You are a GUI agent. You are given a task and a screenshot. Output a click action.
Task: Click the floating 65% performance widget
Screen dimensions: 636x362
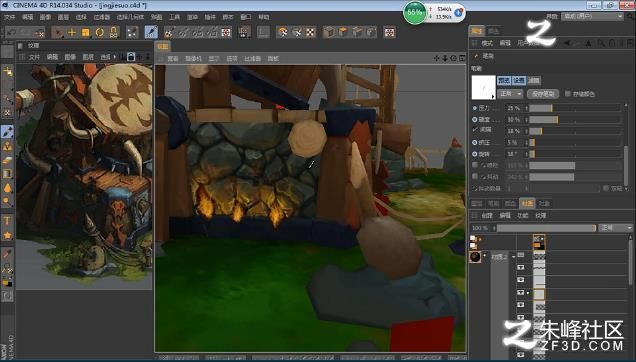(434, 13)
